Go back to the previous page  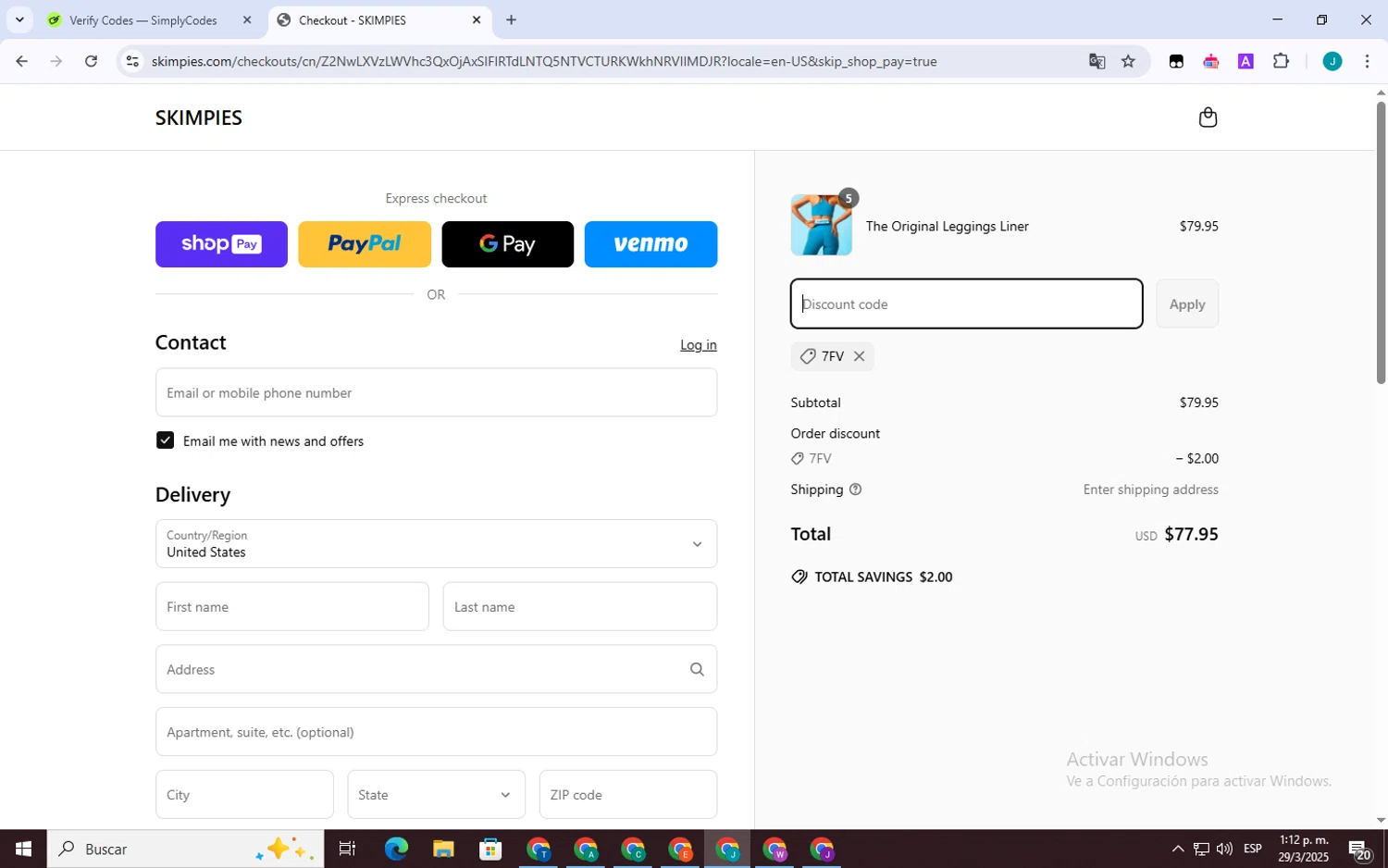click(x=21, y=61)
